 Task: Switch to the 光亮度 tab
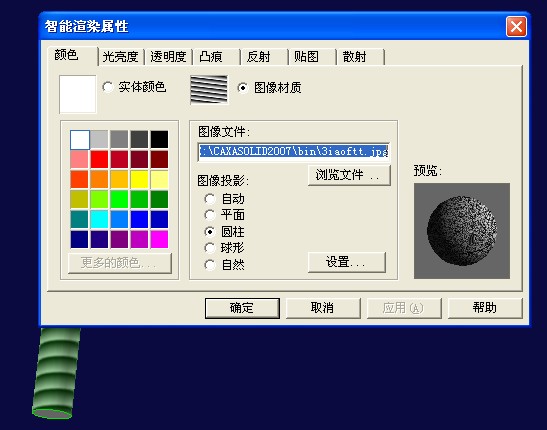pyautogui.click(x=121, y=56)
